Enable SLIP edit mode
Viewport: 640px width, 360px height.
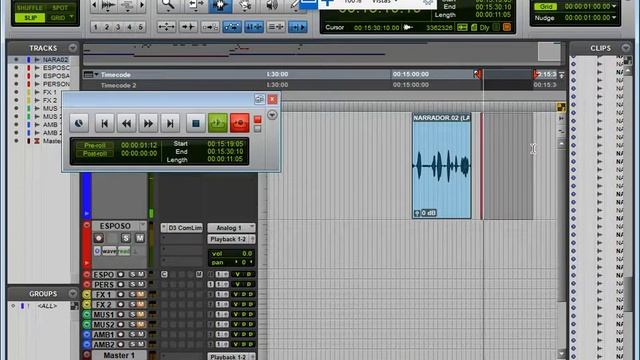coord(29,18)
